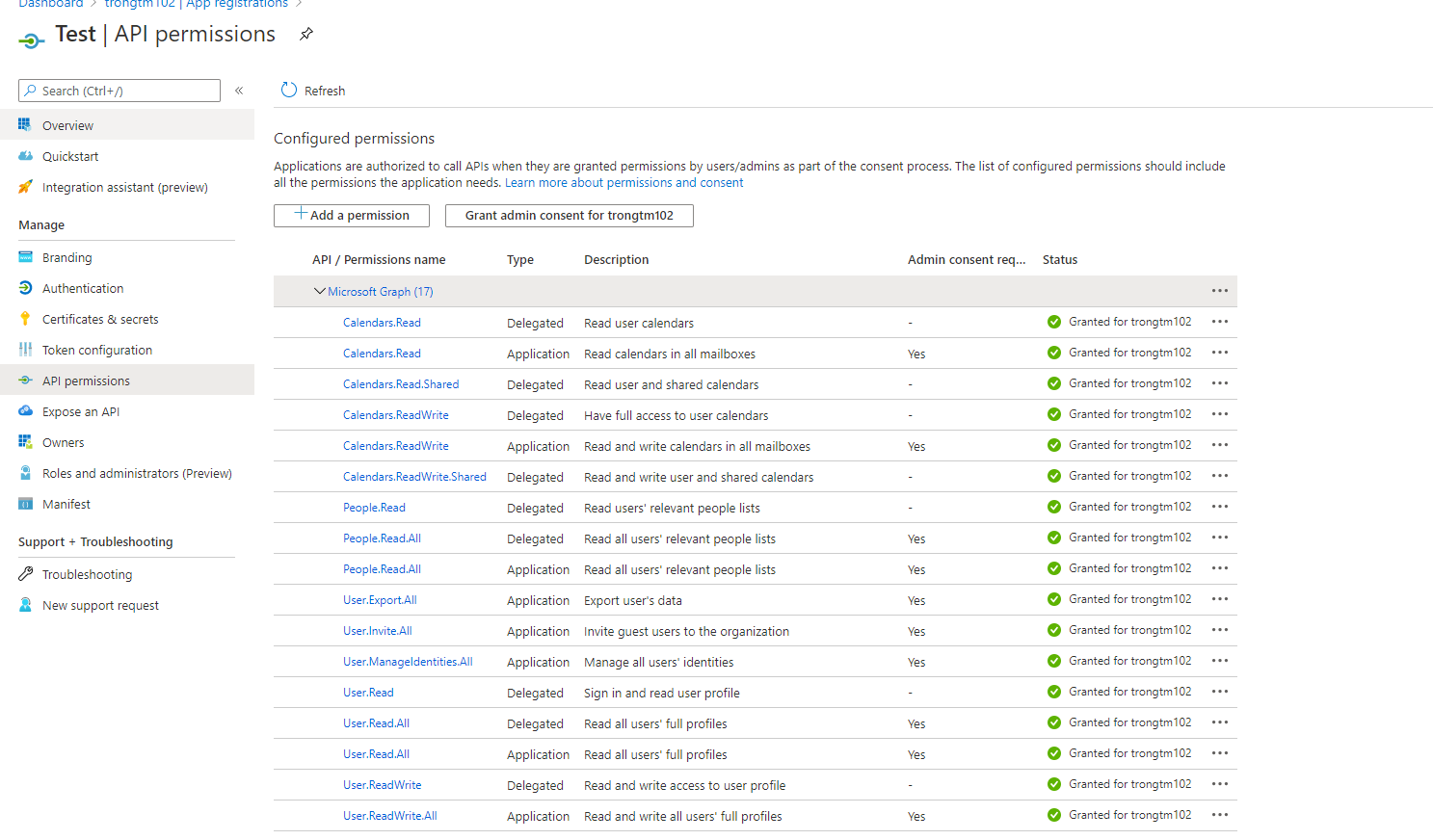
Task: Open the User.ManagedIdentities.All permission link
Action: (x=408, y=661)
